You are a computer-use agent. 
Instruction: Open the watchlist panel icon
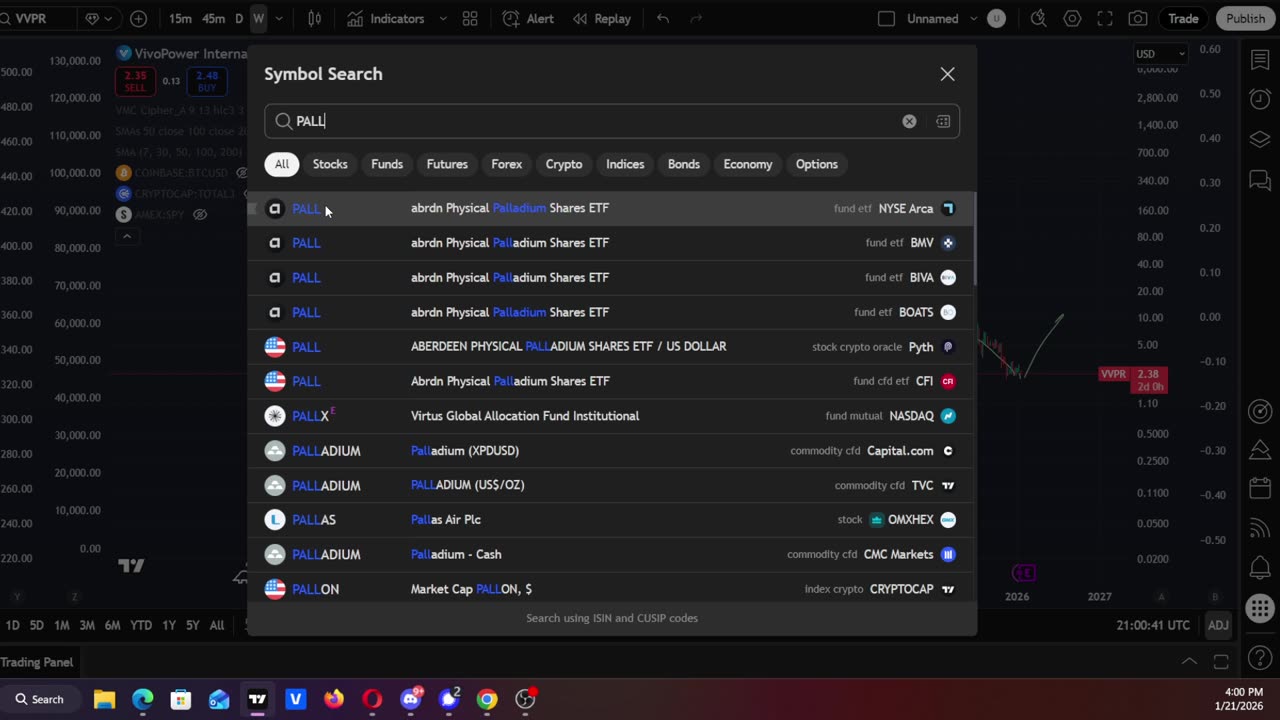1260,60
